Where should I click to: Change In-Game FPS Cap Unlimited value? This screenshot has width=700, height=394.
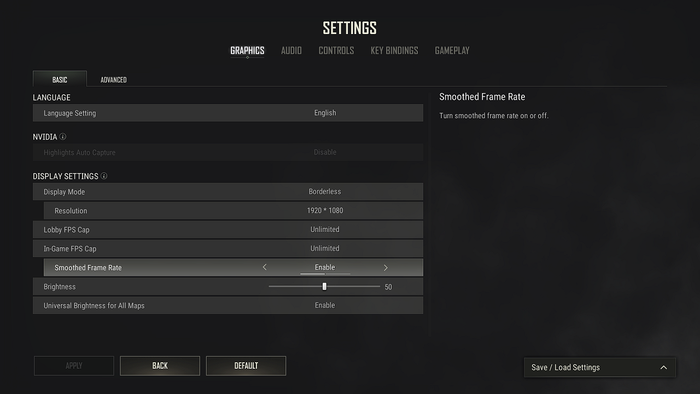pyautogui.click(x=325, y=249)
